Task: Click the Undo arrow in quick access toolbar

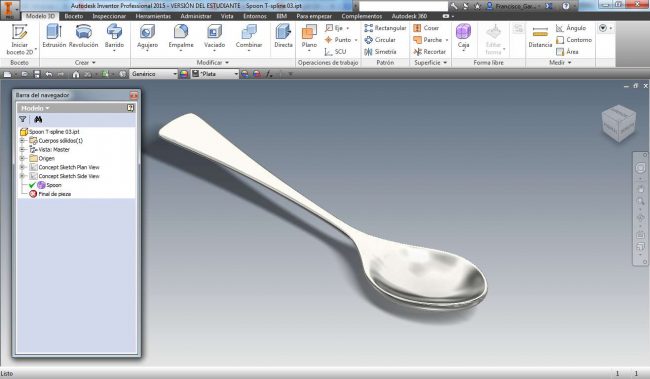Action: (49, 74)
